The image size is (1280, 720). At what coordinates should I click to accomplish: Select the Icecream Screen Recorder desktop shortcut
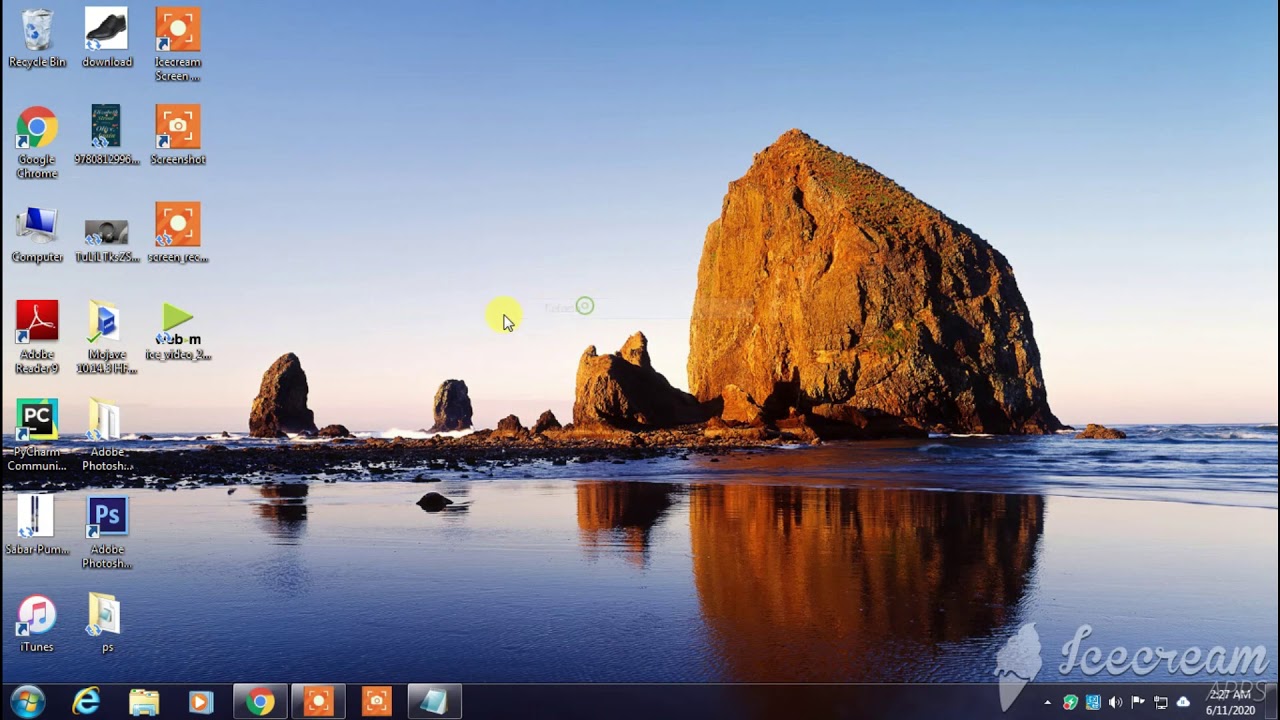pyautogui.click(x=177, y=45)
